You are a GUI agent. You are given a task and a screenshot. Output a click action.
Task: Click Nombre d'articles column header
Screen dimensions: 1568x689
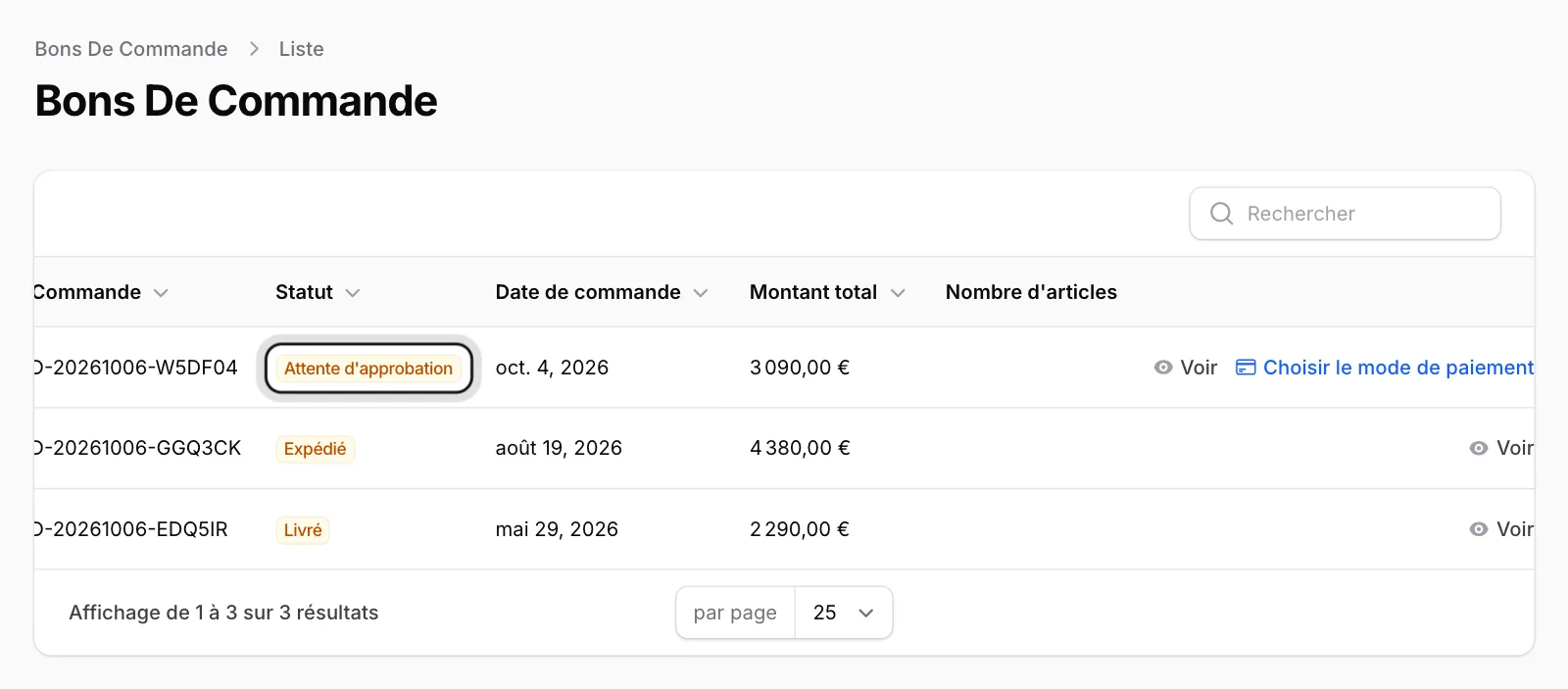click(1031, 292)
